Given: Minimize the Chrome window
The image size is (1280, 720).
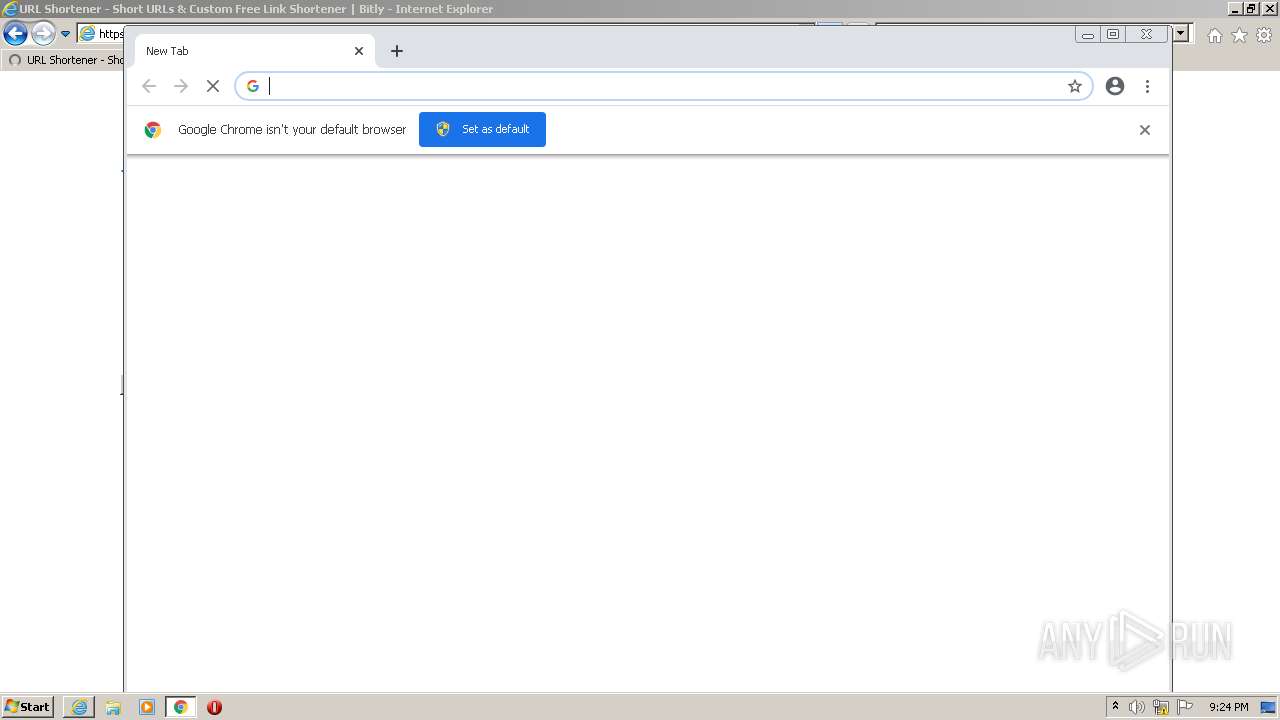Looking at the screenshot, I should (x=1088, y=34).
